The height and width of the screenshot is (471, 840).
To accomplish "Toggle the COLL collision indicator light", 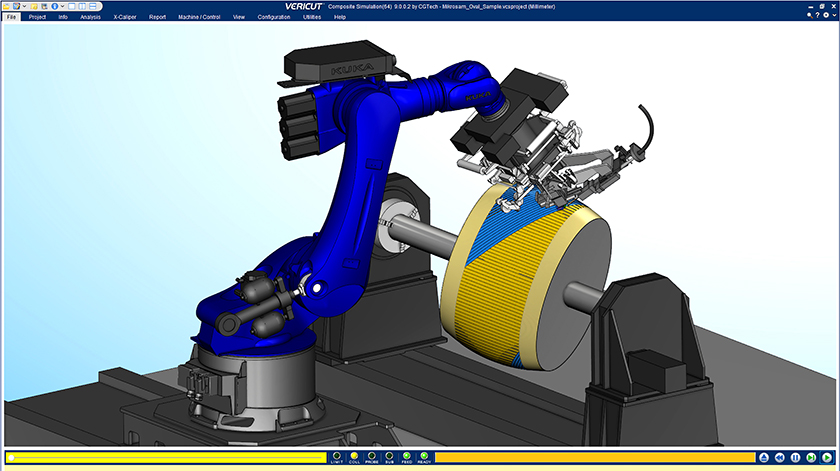I will point(355,456).
